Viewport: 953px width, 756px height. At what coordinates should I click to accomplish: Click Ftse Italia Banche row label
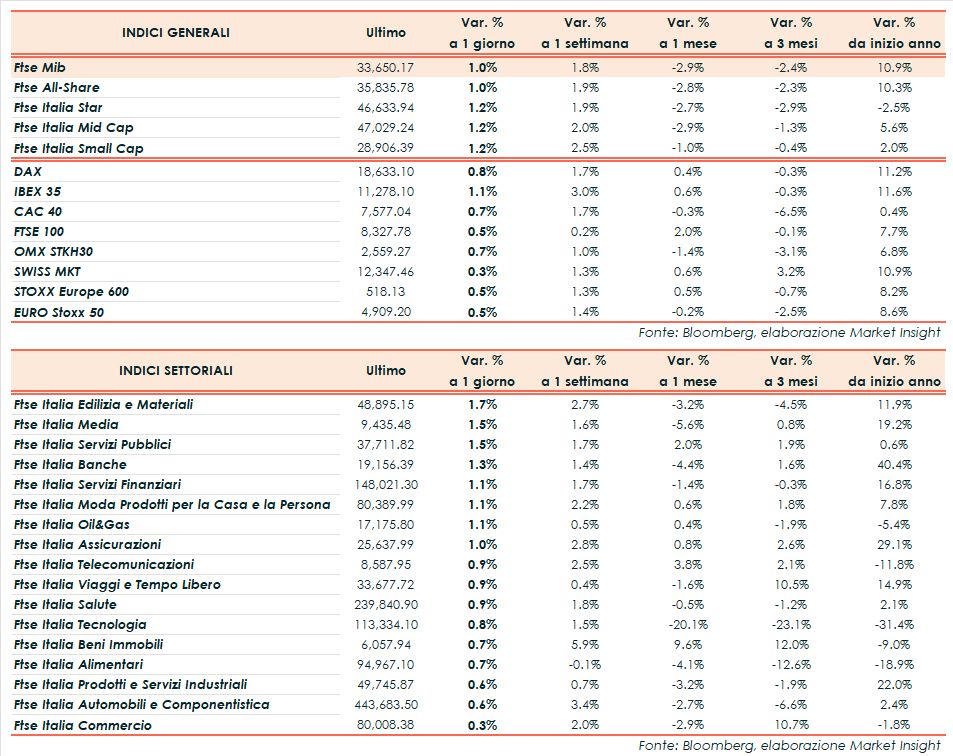[x=70, y=464]
